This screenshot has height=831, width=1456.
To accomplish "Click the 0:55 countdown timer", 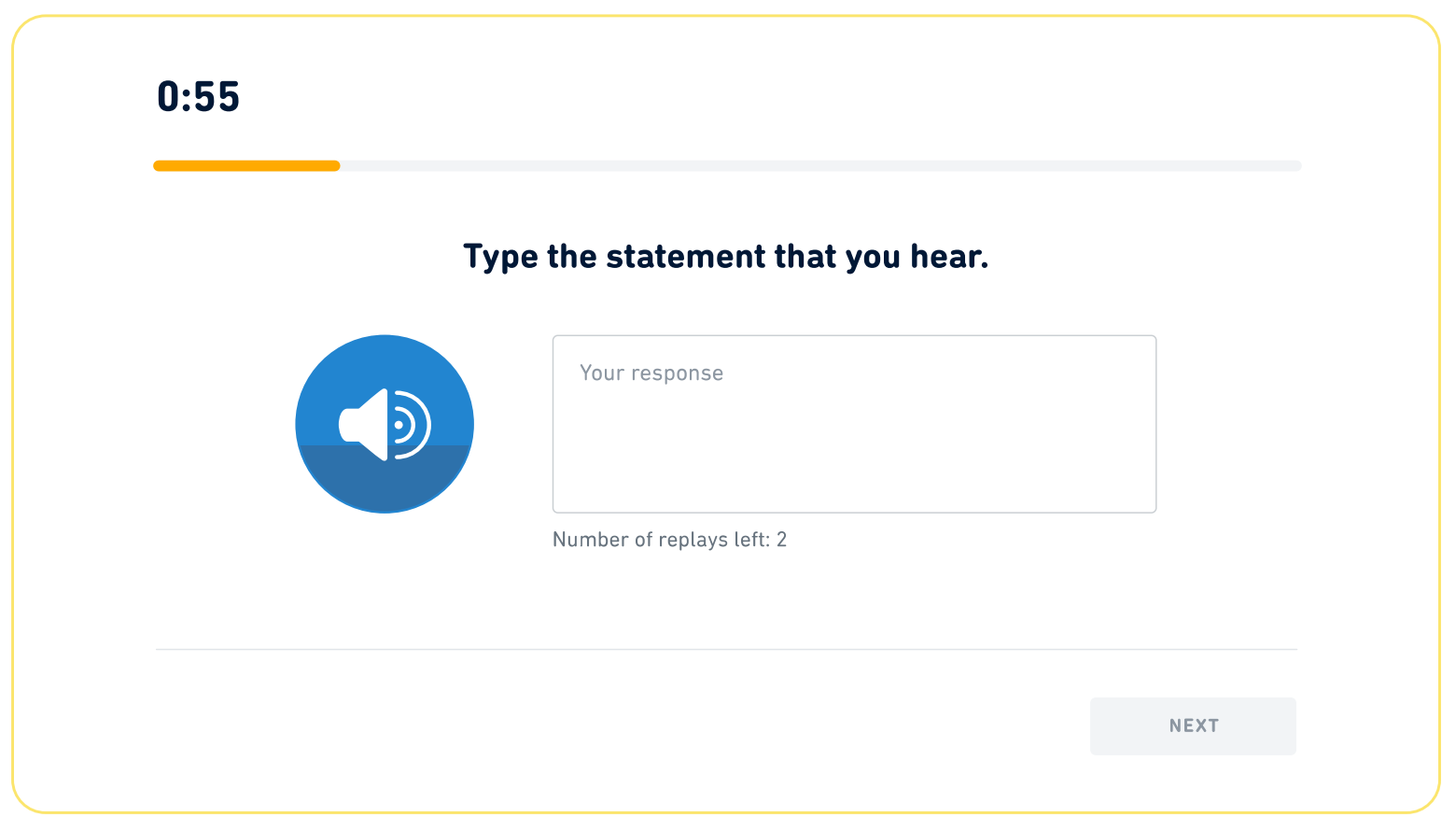I will (x=200, y=96).
